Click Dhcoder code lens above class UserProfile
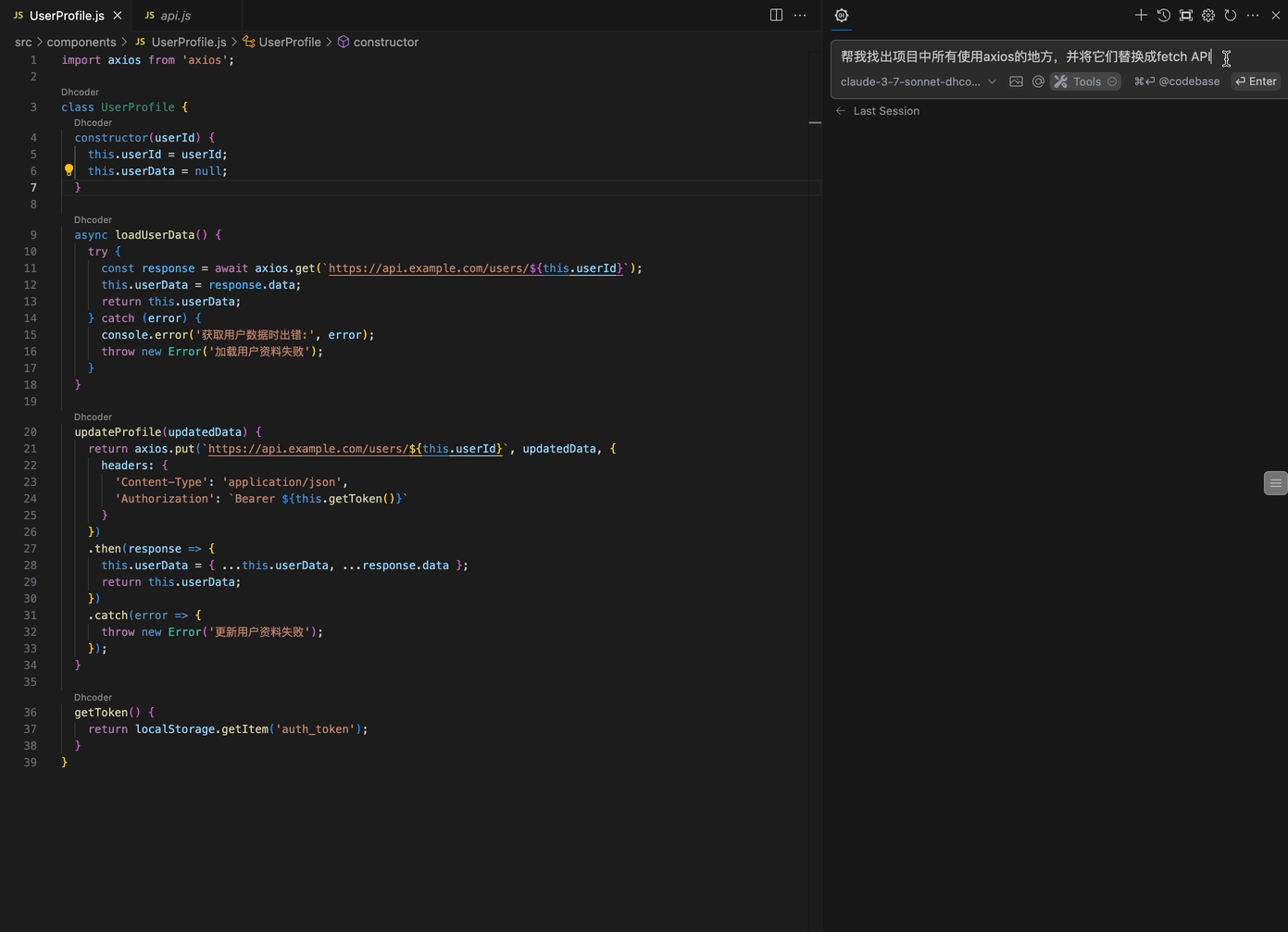 pyautogui.click(x=80, y=92)
